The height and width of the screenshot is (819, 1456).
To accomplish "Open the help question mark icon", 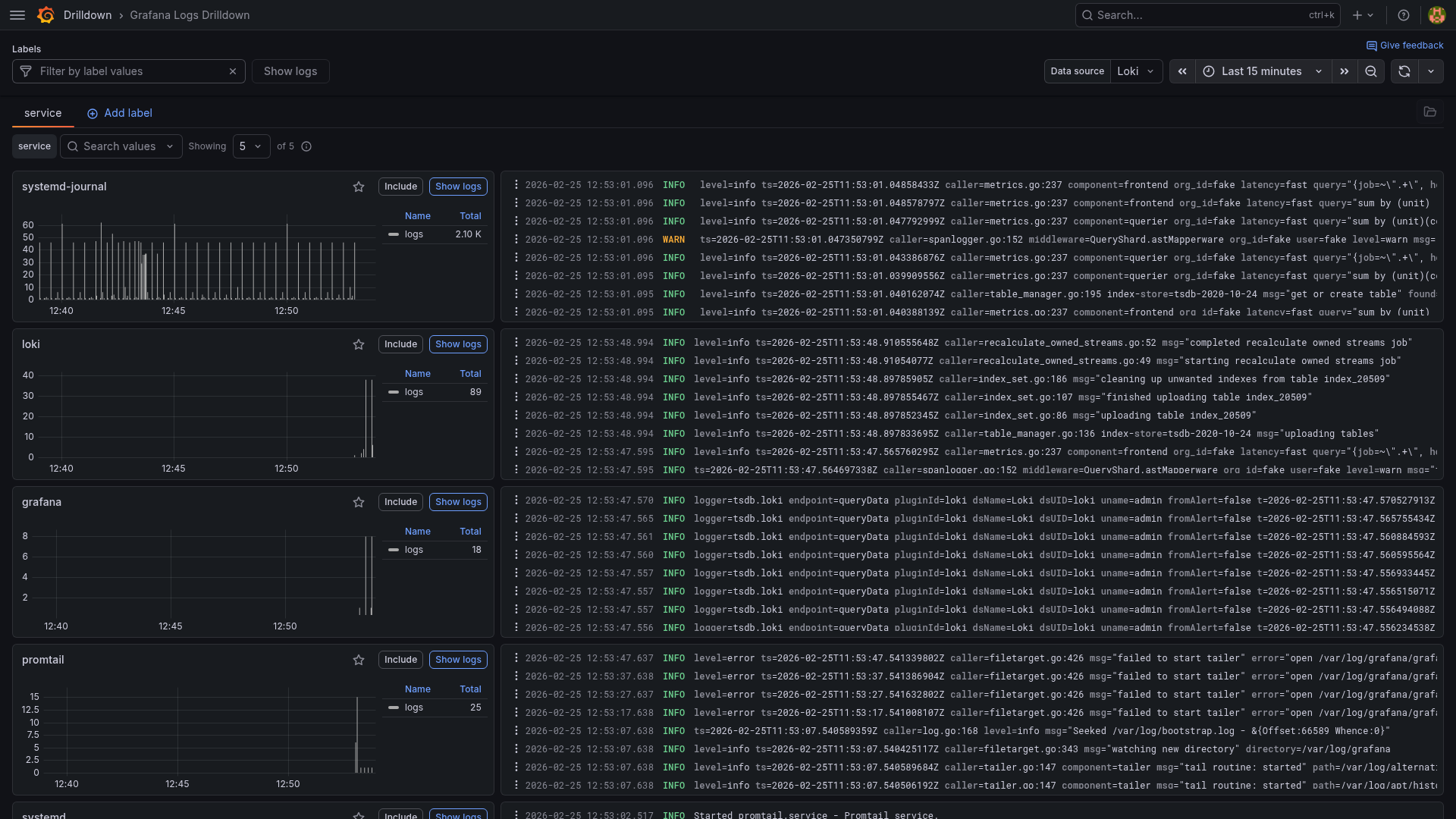I will [x=1404, y=15].
